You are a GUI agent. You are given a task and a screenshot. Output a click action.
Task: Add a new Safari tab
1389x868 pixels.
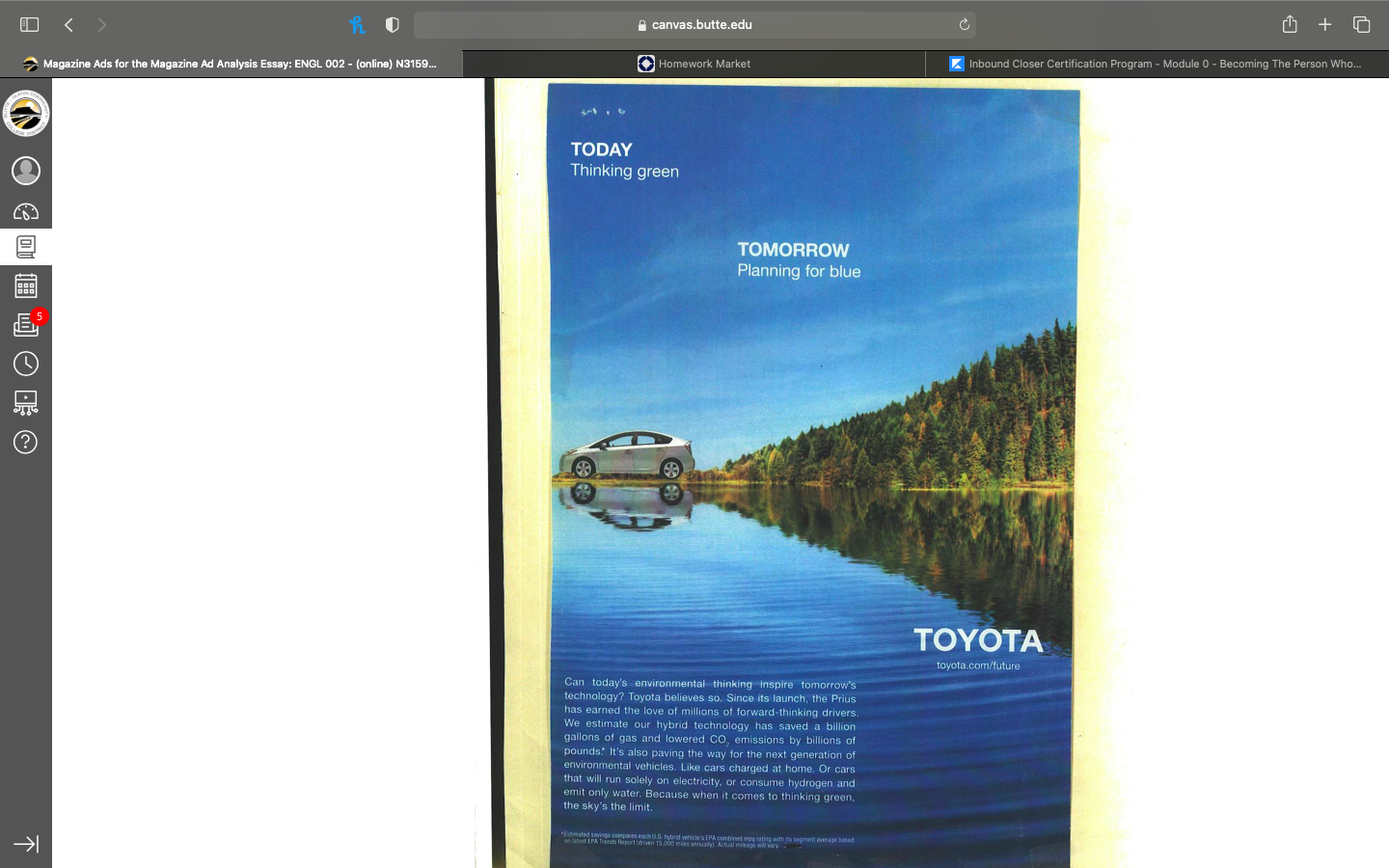click(x=1325, y=25)
